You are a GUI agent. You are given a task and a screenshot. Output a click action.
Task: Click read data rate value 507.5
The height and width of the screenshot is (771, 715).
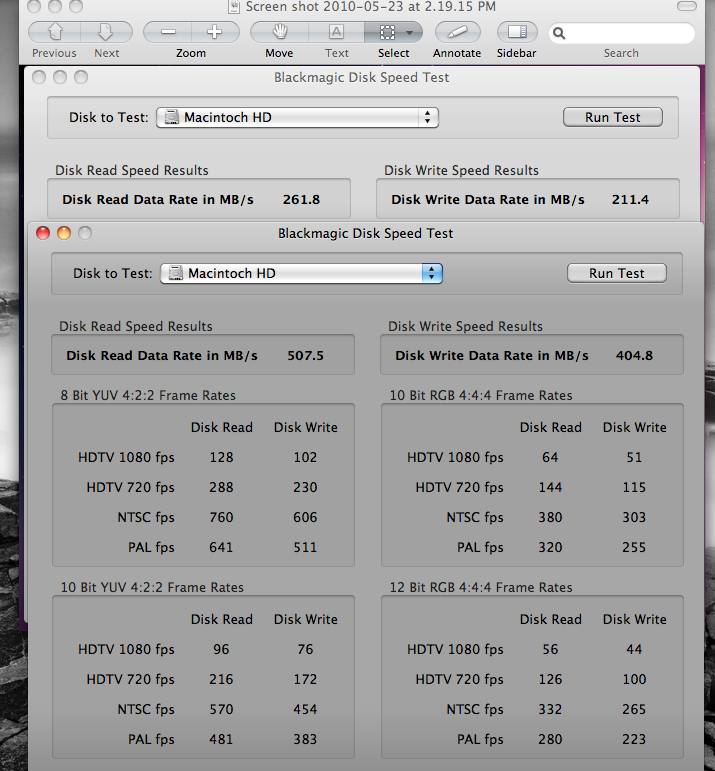click(x=305, y=356)
